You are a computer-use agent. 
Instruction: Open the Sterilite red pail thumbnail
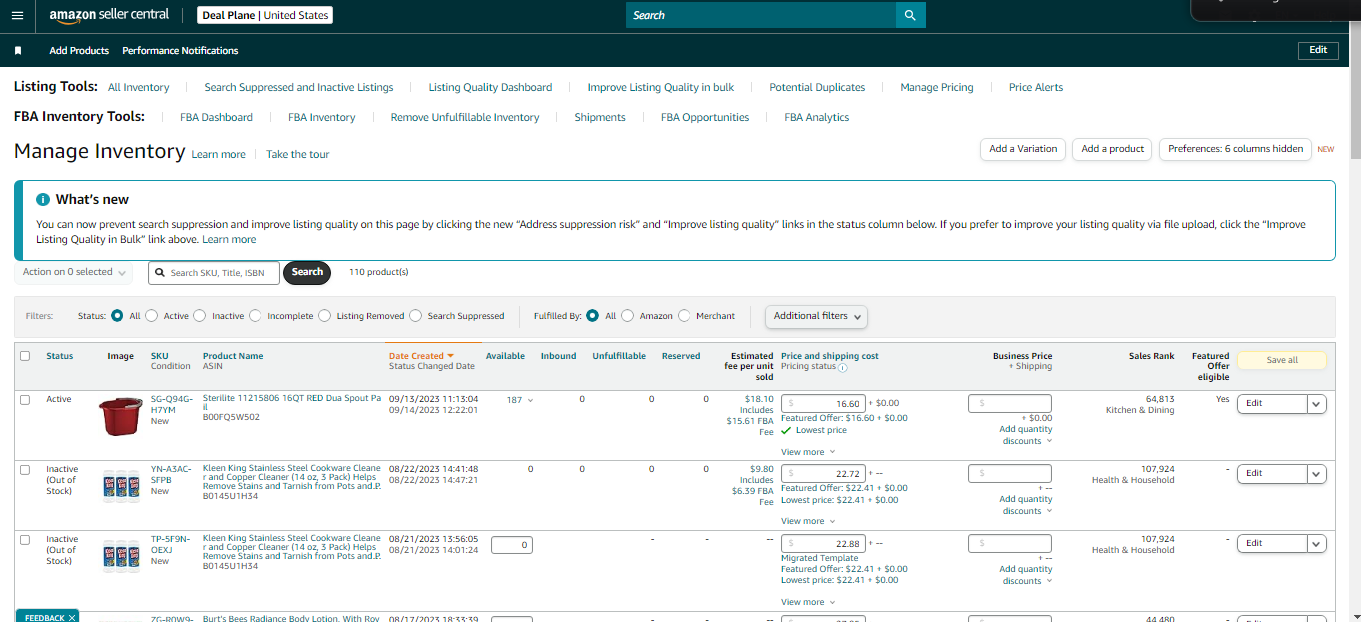click(121, 416)
